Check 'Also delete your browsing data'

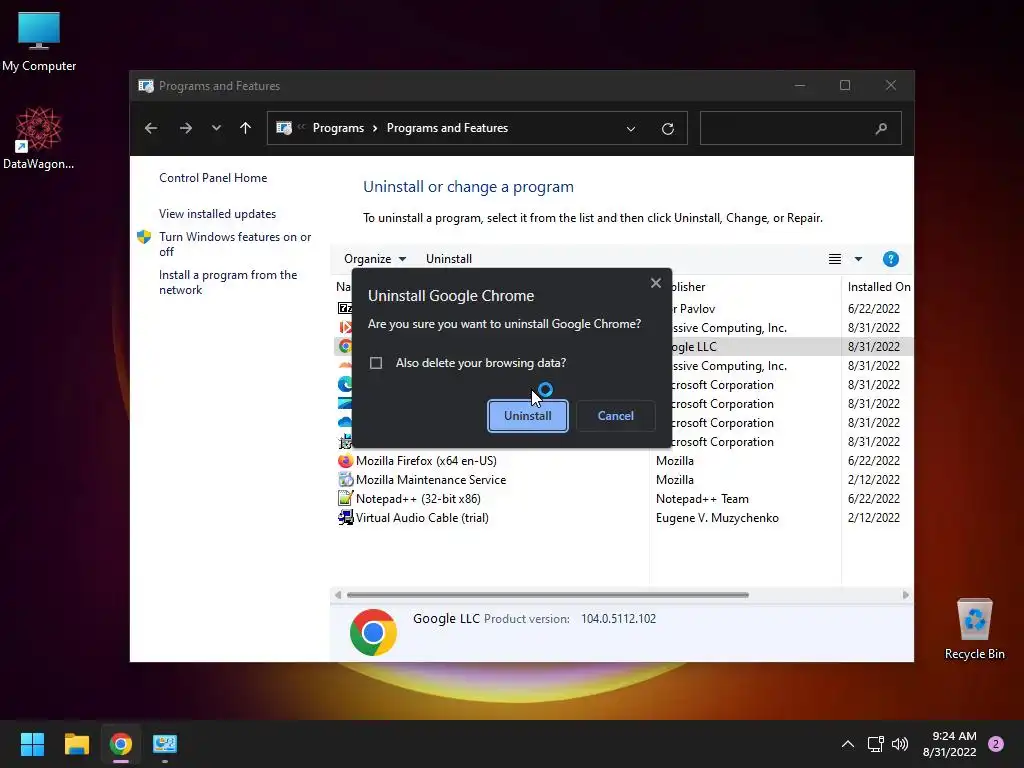[376, 363]
